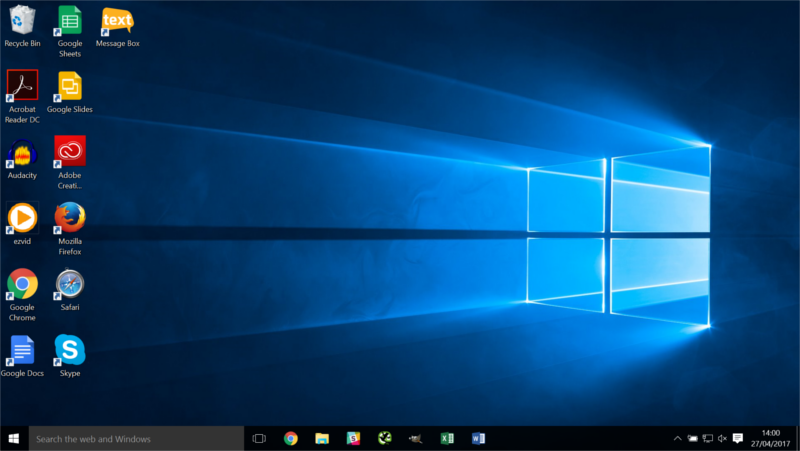The height and width of the screenshot is (451, 800).
Task: Select the Safari desktop shortcut
Action: [x=70, y=284]
